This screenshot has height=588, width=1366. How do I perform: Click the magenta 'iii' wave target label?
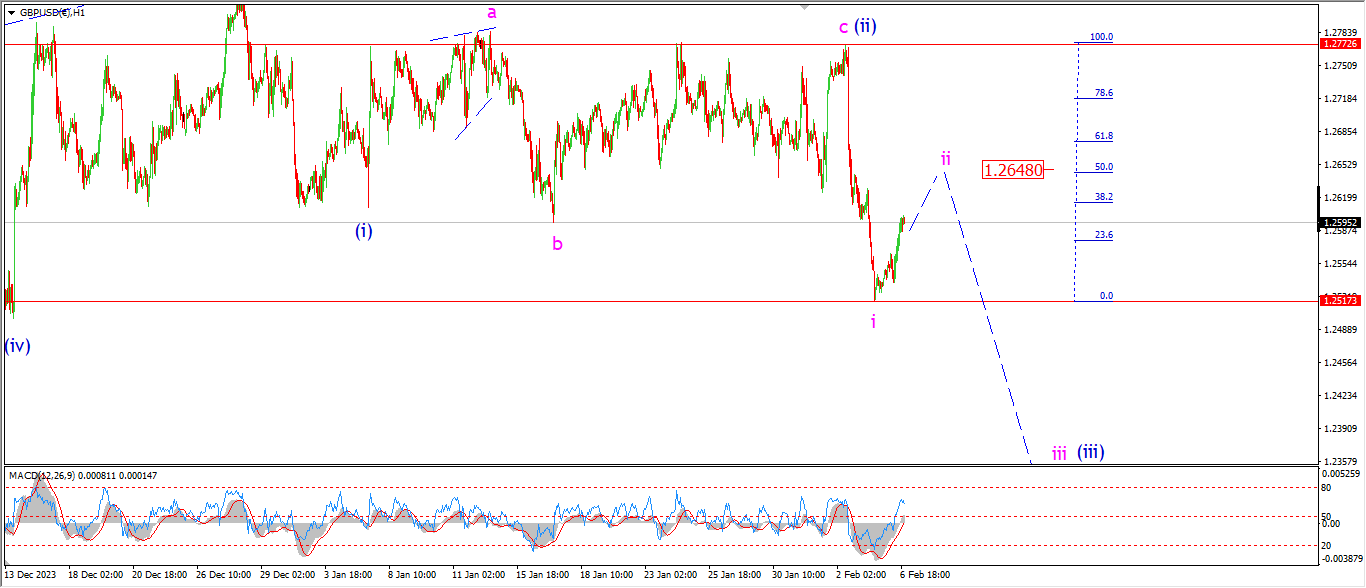(x=1059, y=454)
